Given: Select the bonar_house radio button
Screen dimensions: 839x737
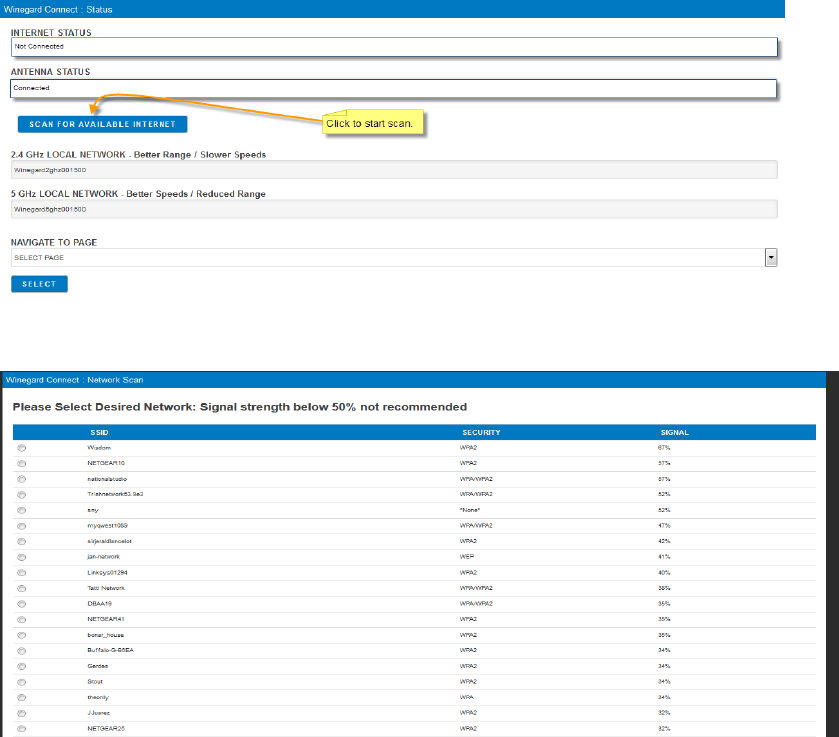Looking at the screenshot, I should coord(21,635).
